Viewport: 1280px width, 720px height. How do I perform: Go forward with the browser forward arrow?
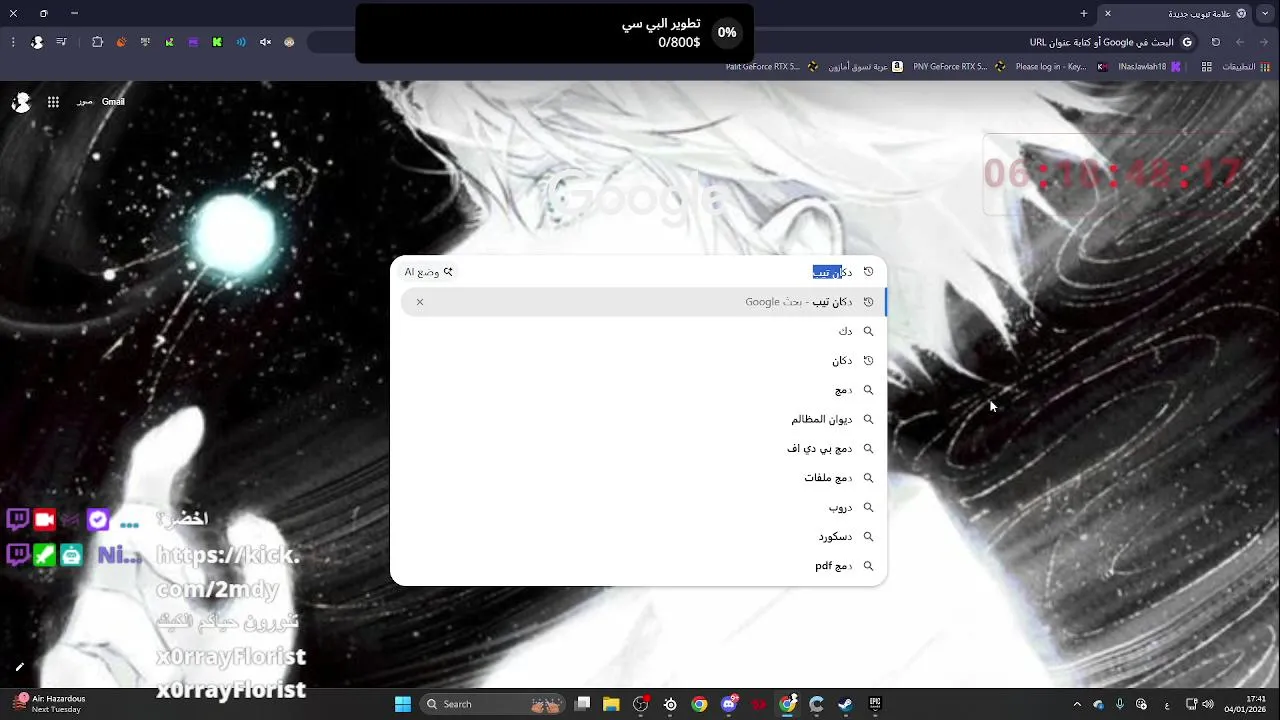[x=1240, y=42]
